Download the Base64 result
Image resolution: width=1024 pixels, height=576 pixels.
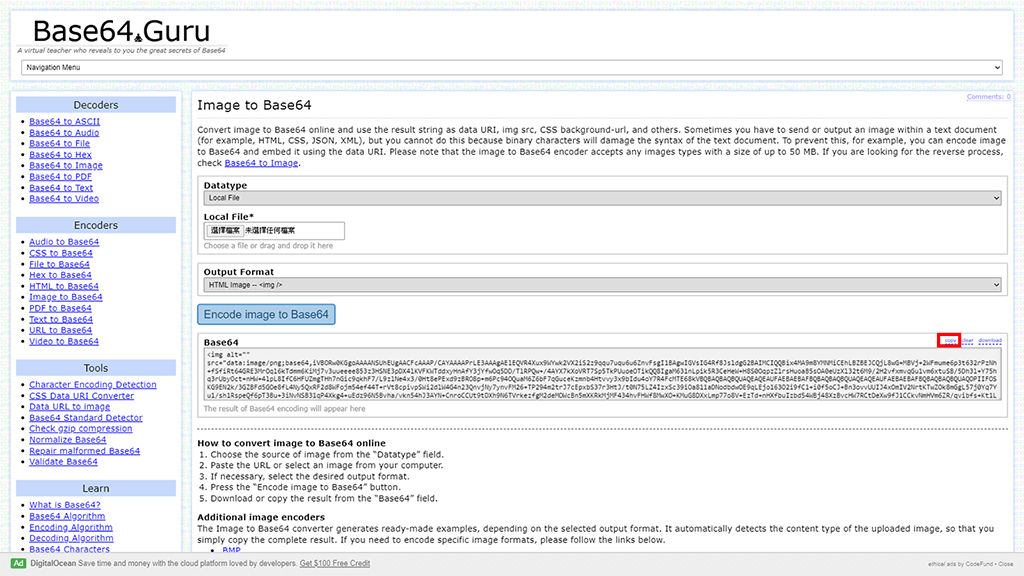pos(989,341)
